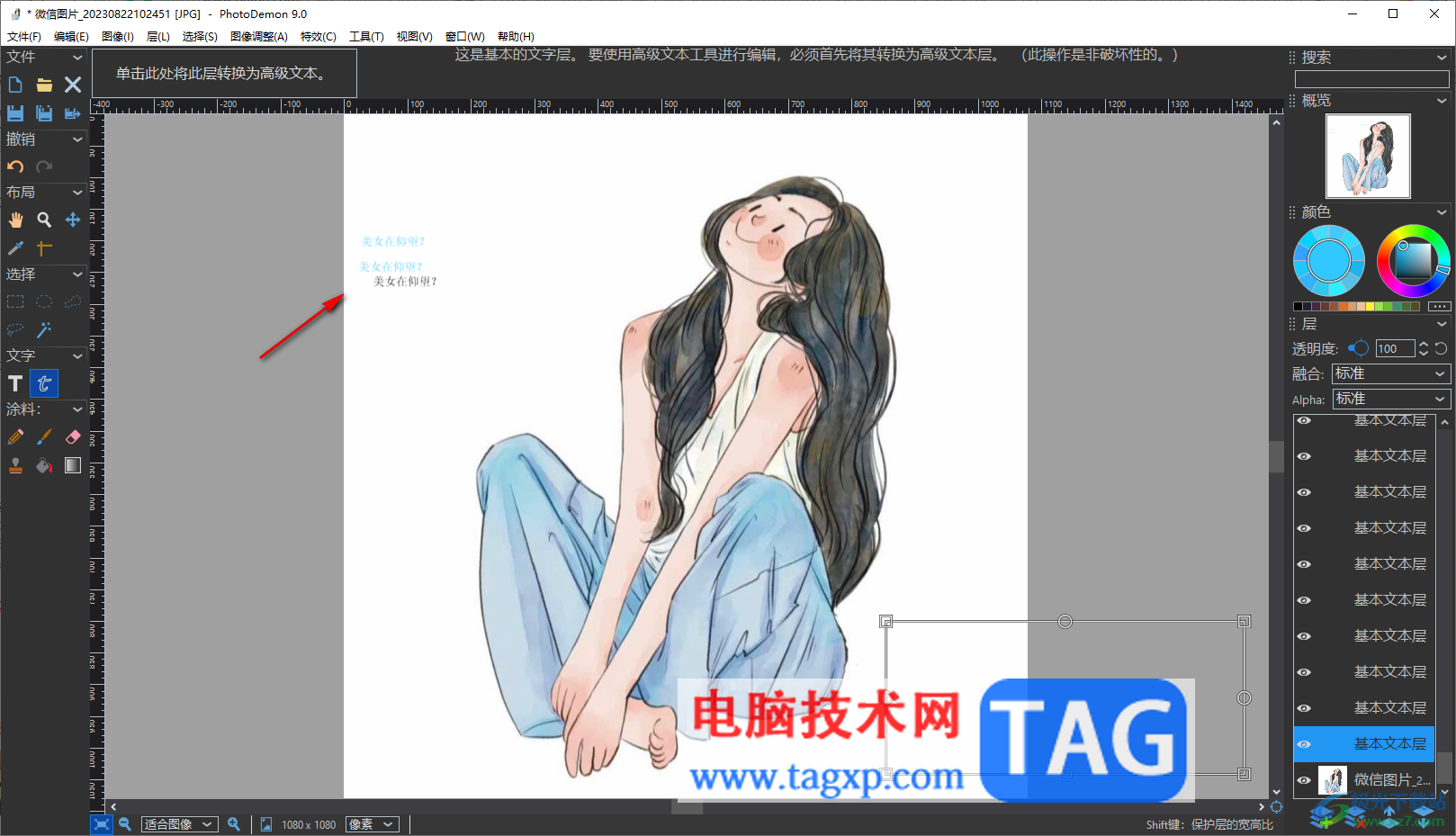1456x836 pixels.
Task: Select the gradient tool
Action: pyautogui.click(x=73, y=465)
